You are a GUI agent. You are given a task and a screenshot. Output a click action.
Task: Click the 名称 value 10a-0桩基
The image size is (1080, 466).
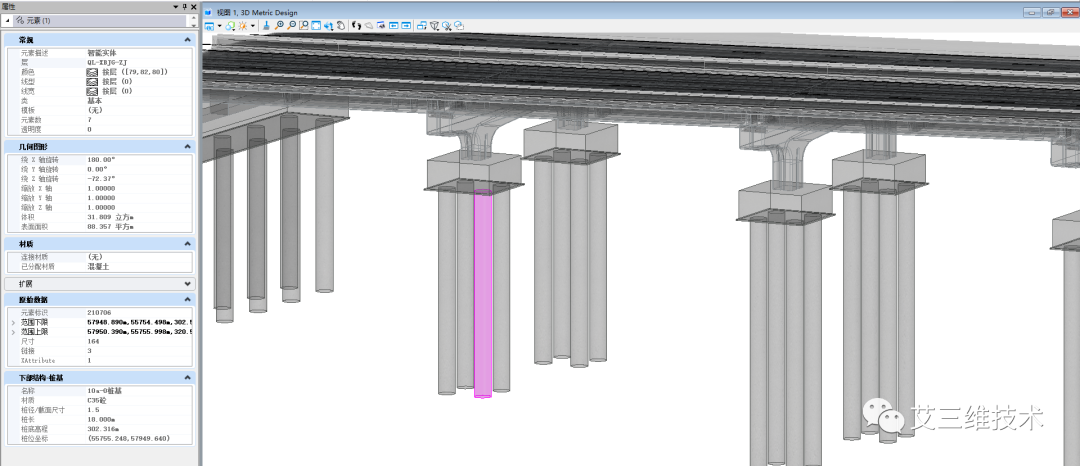(x=104, y=390)
